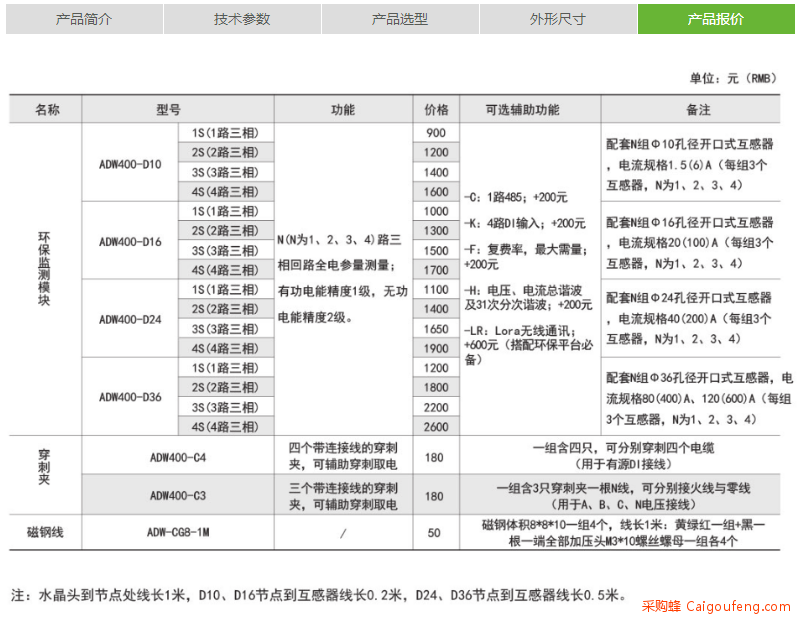Open the 外形尺寸 tab
799x632 pixels.
pyautogui.click(x=558, y=19)
